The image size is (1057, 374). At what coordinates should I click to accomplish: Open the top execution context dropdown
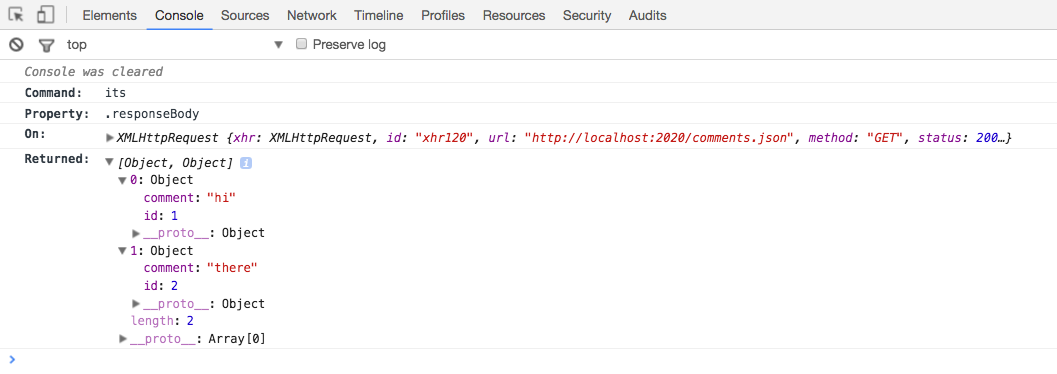click(x=175, y=45)
